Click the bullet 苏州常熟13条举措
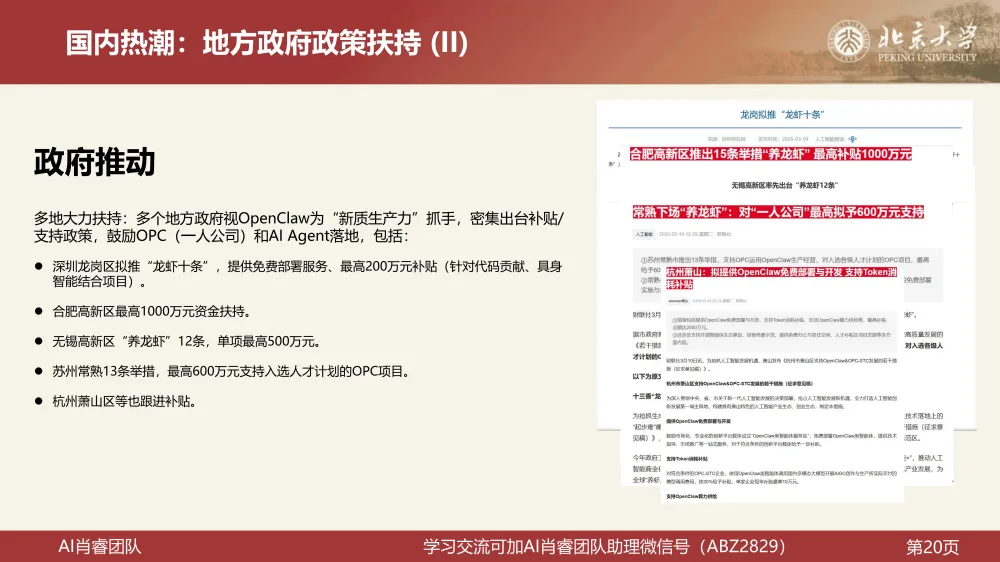Image resolution: width=1000 pixels, height=562 pixels. pos(232,371)
